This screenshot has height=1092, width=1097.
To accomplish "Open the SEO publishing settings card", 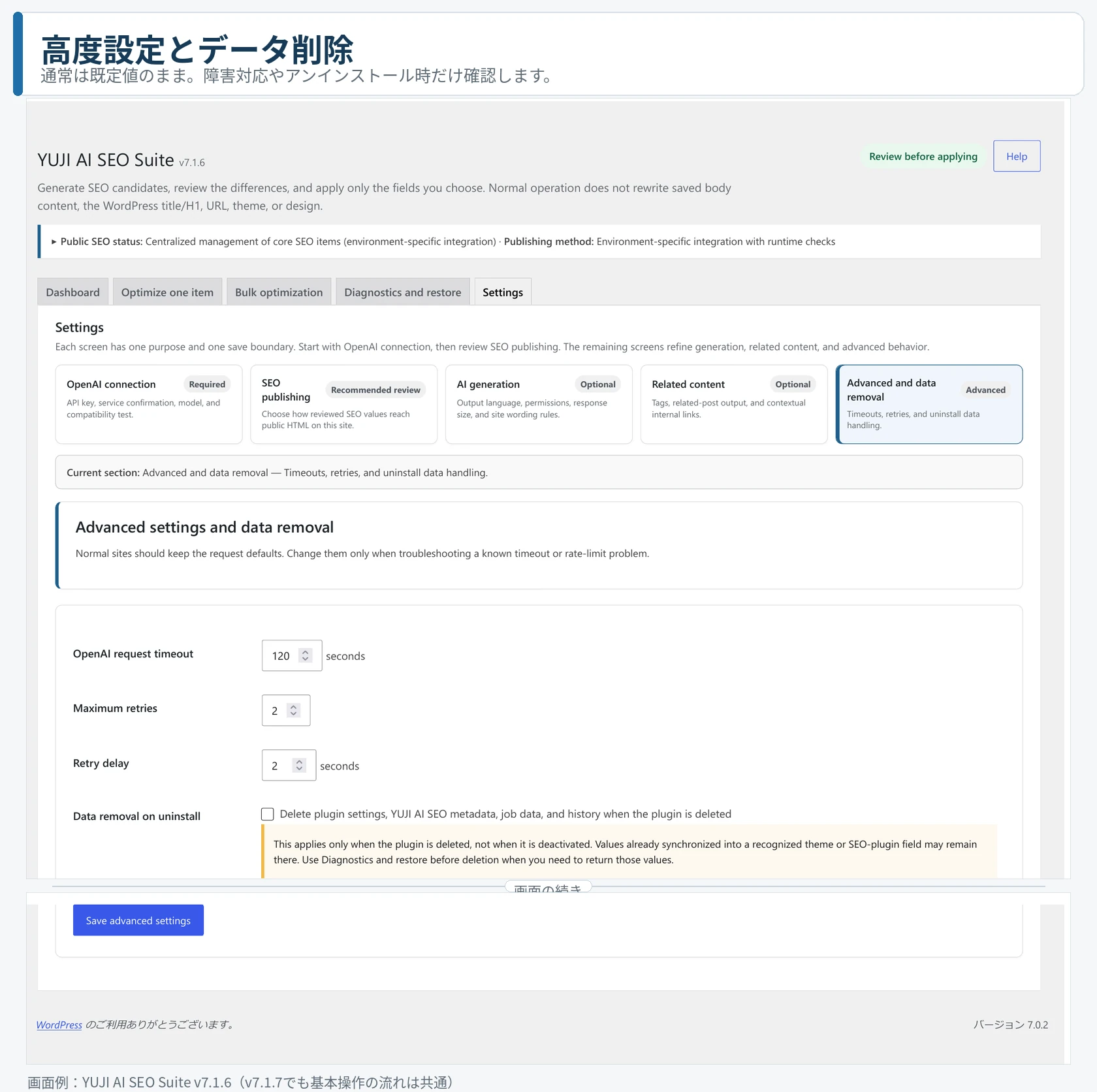I will 343,404.
